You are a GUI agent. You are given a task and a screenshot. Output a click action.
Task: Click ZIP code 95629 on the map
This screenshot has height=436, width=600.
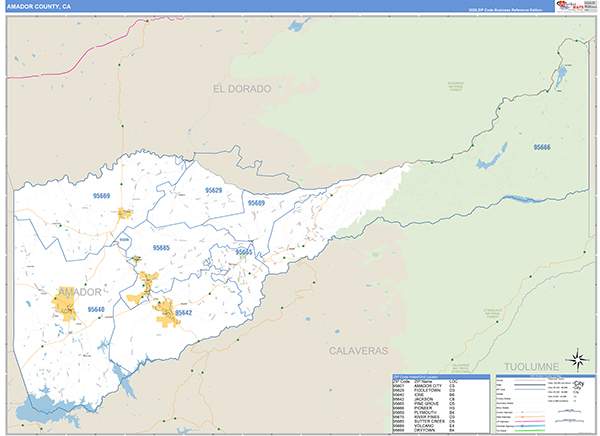click(x=214, y=190)
